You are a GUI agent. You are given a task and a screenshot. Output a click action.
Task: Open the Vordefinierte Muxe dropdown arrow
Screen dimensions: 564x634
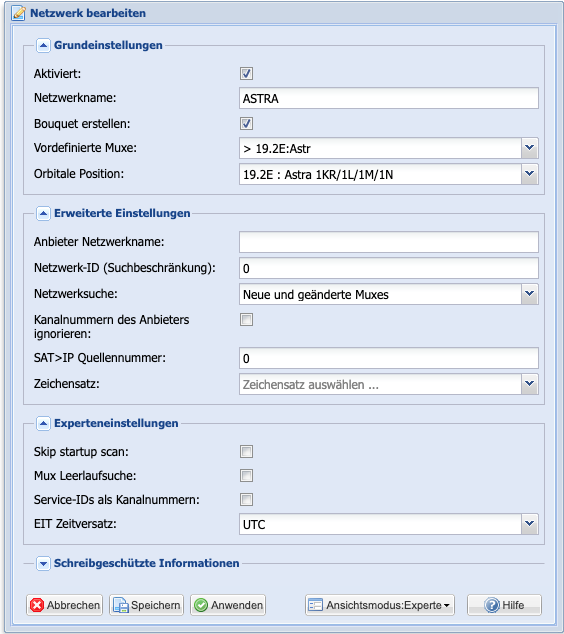coord(530,148)
